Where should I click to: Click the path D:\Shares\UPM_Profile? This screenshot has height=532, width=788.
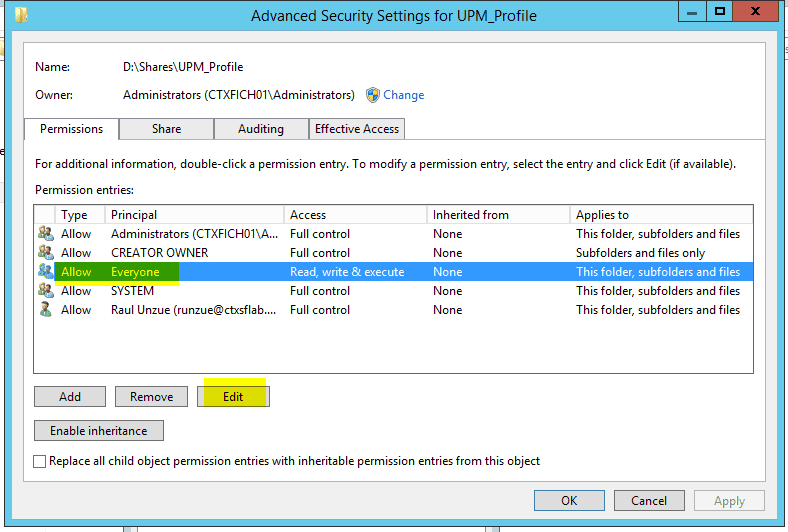[183, 67]
